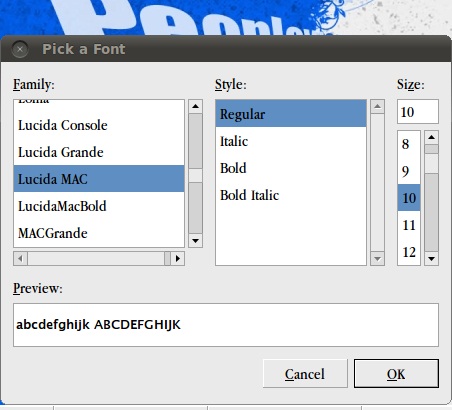Click Style list scroll up arrow
This screenshot has width=452, height=410.
click(x=377, y=106)
